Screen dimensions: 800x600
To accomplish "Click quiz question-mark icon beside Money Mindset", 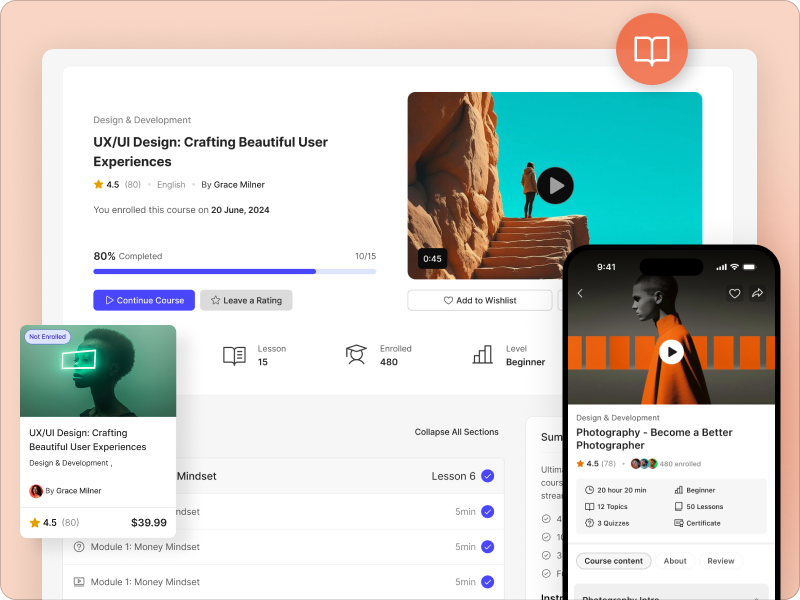I will click(x=79, y=546).
